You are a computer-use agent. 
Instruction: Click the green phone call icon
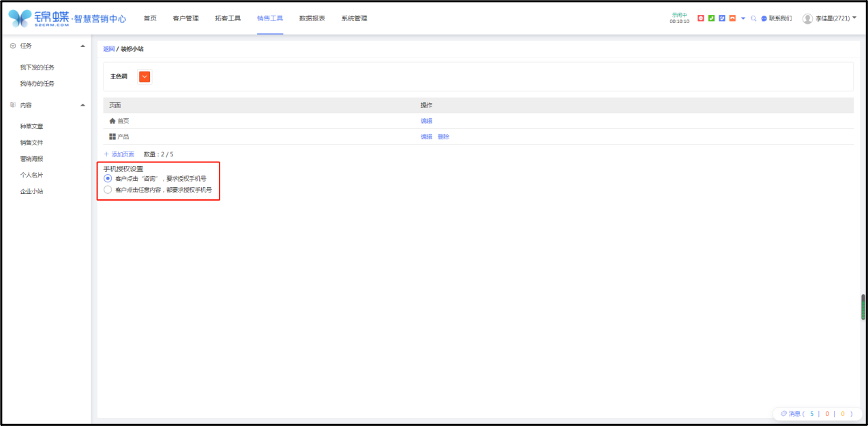coord(711,18)
